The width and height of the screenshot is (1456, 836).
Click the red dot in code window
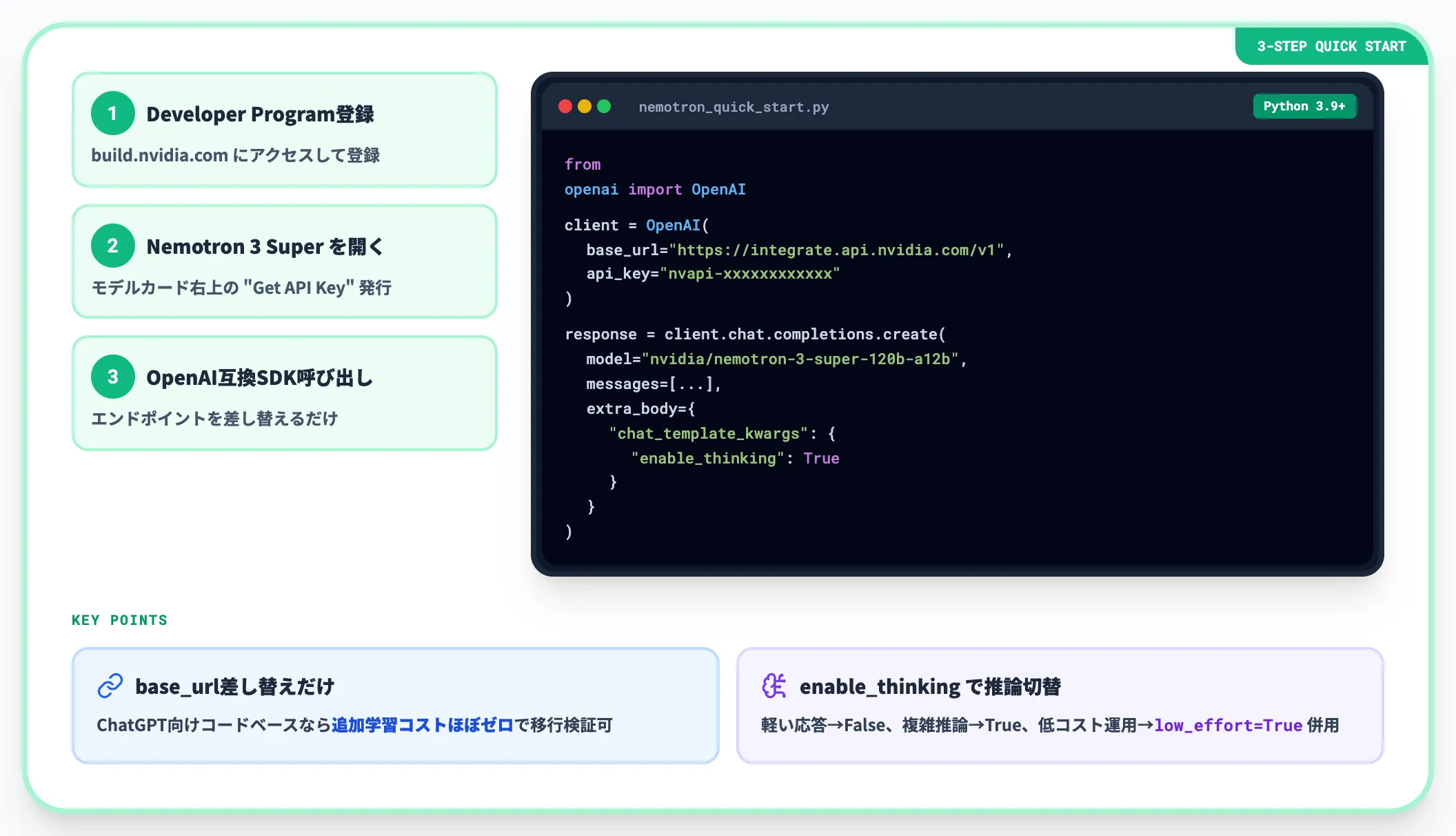pos(565,106)
